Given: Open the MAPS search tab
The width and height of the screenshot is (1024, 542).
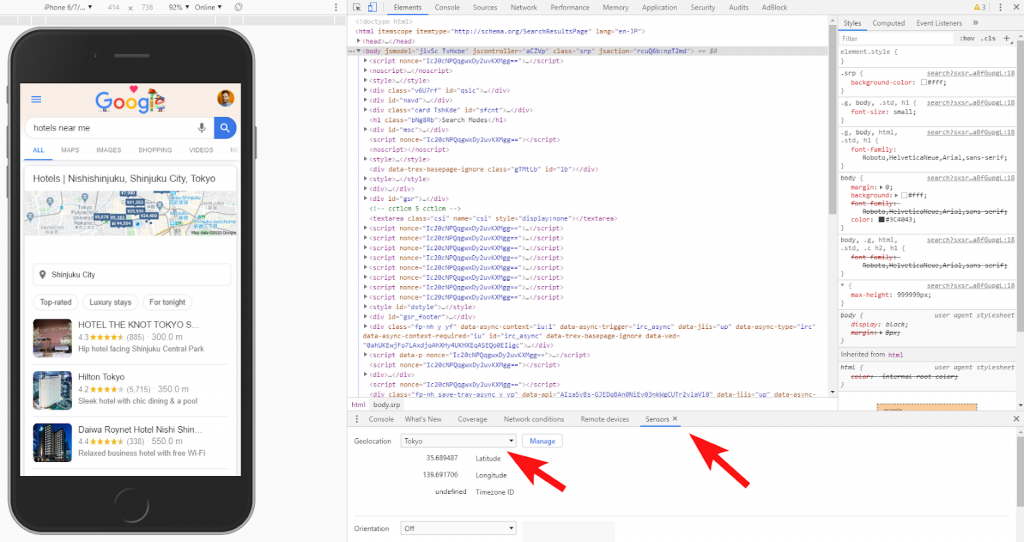Looking at the screenshot, I should point(71,150).
